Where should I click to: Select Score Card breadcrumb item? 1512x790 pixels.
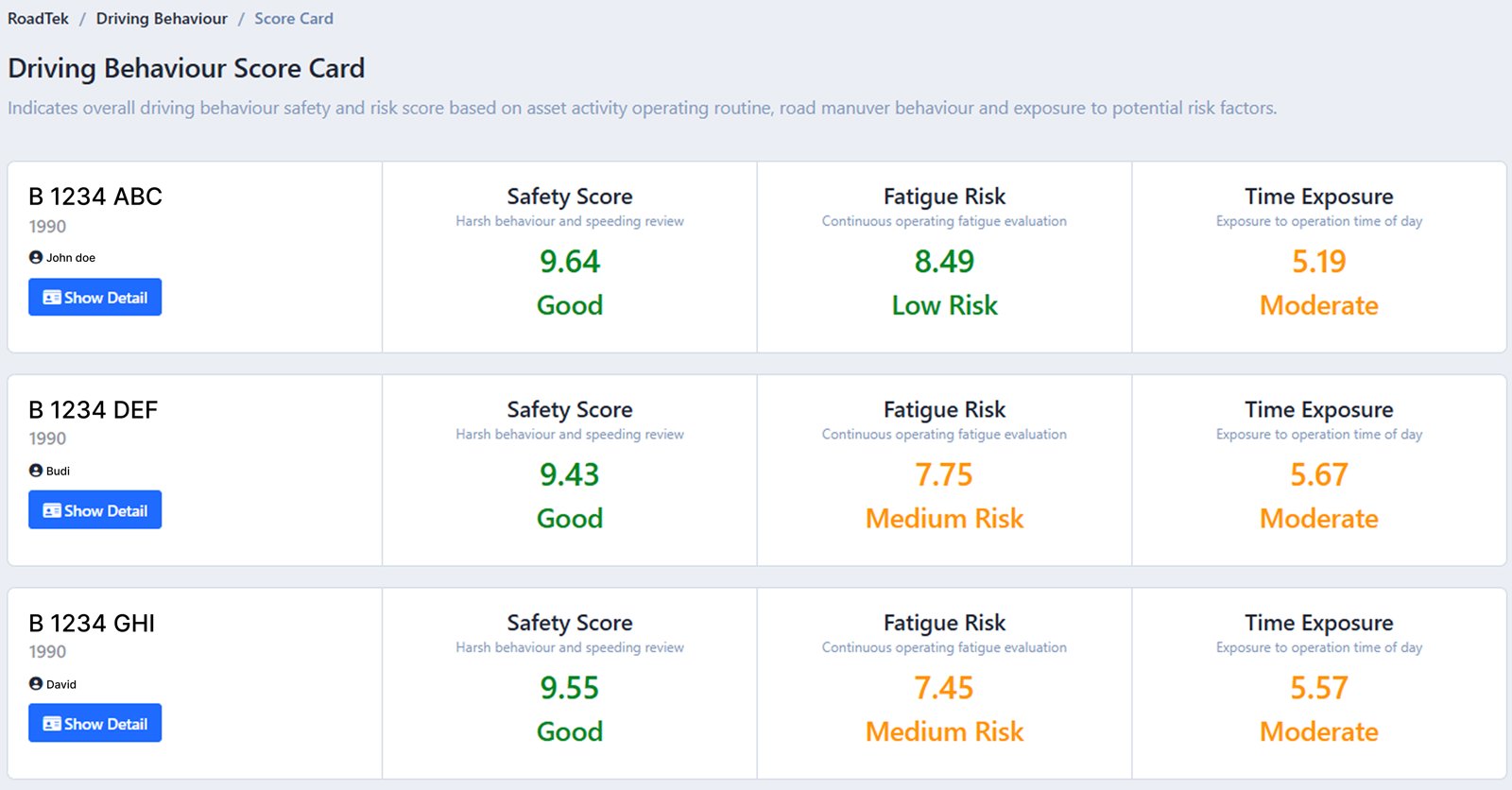point(294,19)
